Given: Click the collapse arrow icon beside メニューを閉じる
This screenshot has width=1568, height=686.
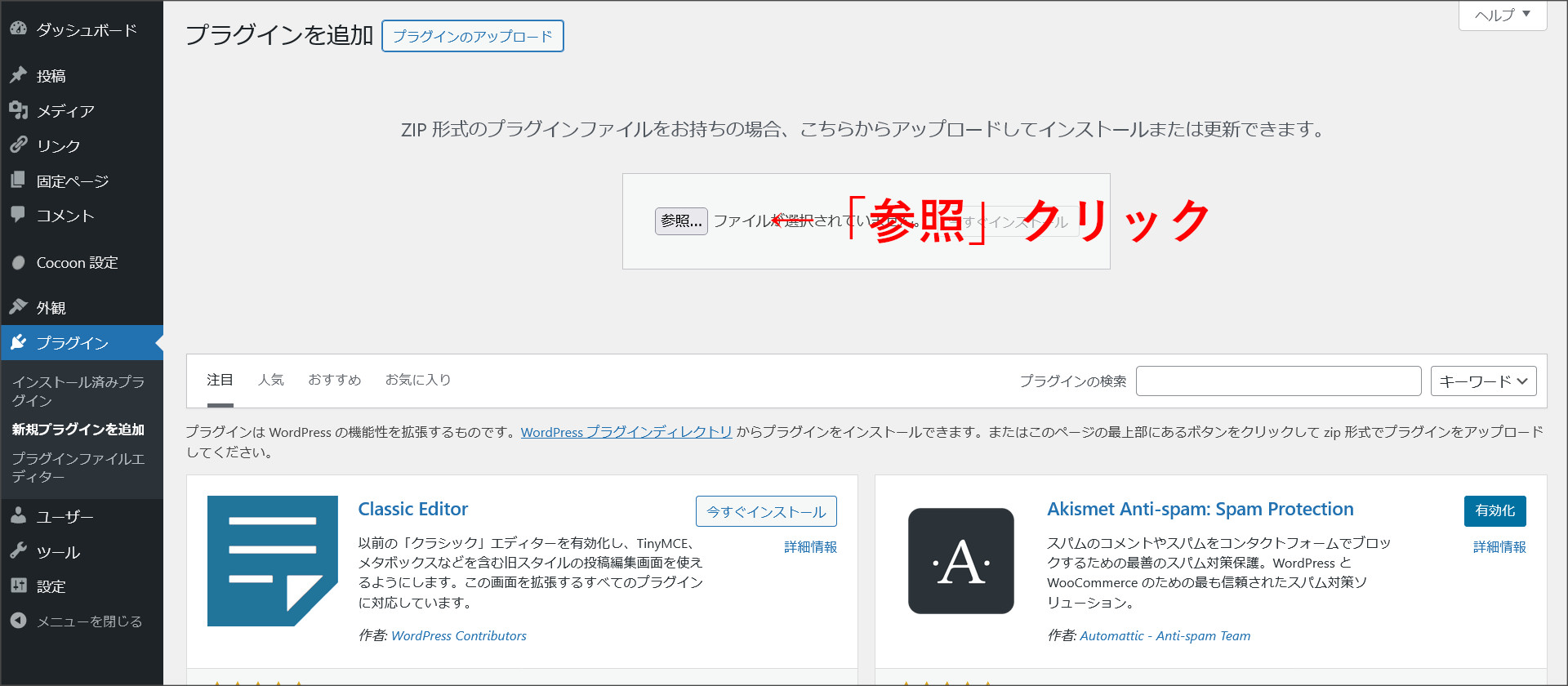Looking at the screenshot, I should tap(18, 621).
